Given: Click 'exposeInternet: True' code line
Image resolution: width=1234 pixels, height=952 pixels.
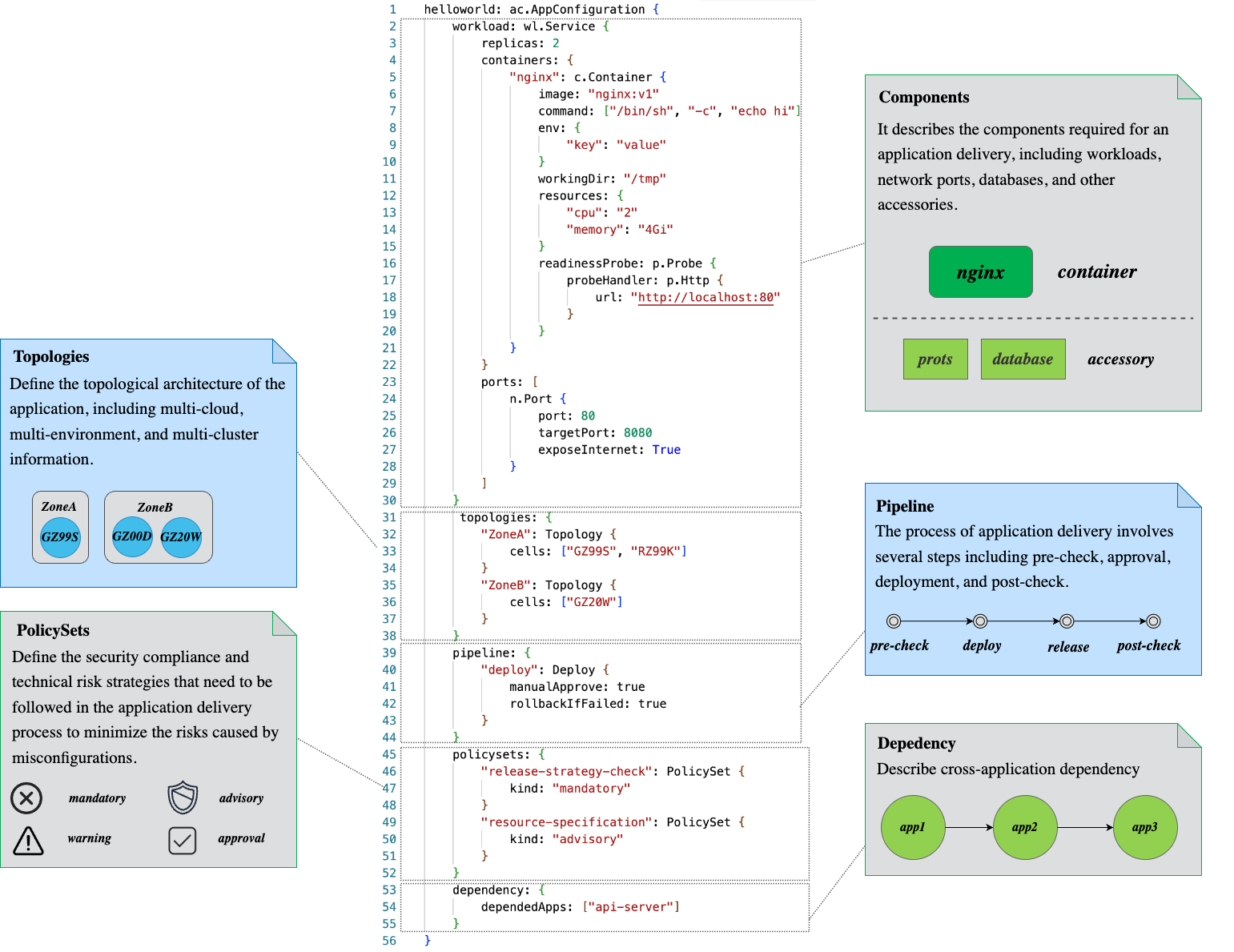Looking at the screenshot, I should [x=609, y=450].
